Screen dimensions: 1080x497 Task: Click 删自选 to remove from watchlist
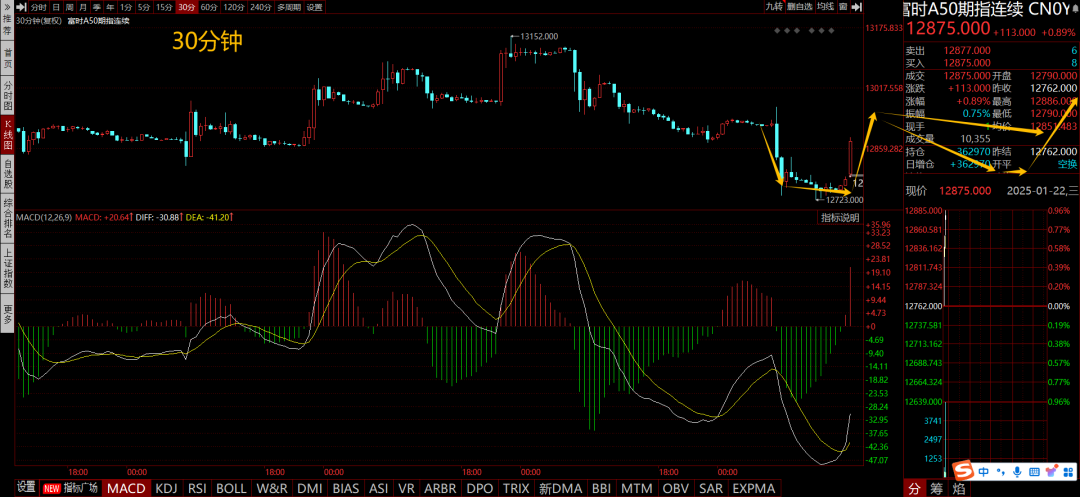click(x=800, y=7)
